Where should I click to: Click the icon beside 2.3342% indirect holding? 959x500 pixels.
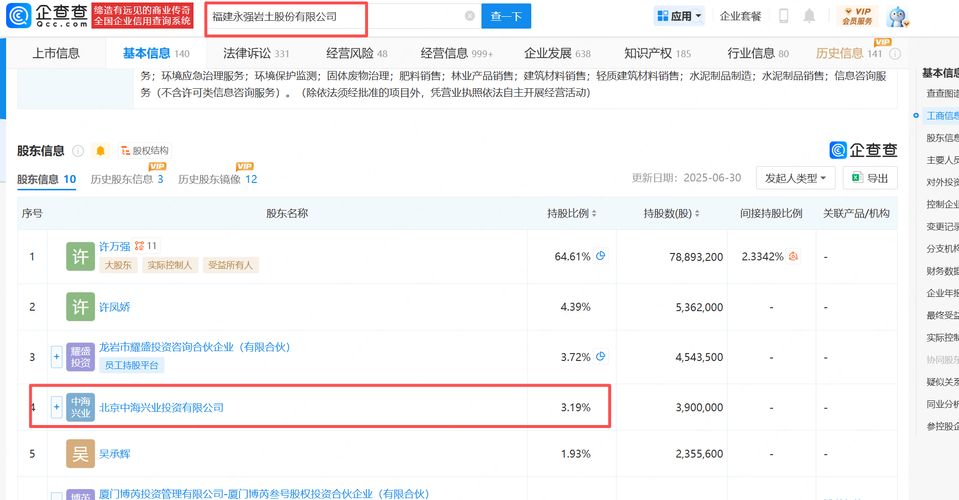[793, 256]
